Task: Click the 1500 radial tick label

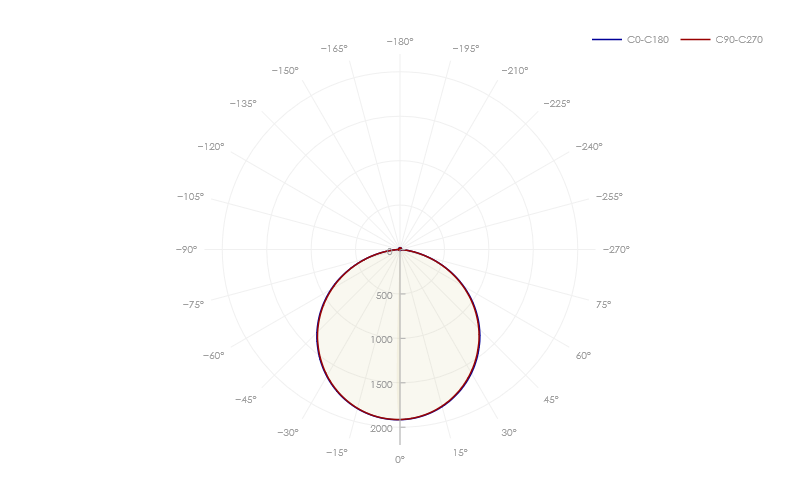Action: [x=381, y=385]
